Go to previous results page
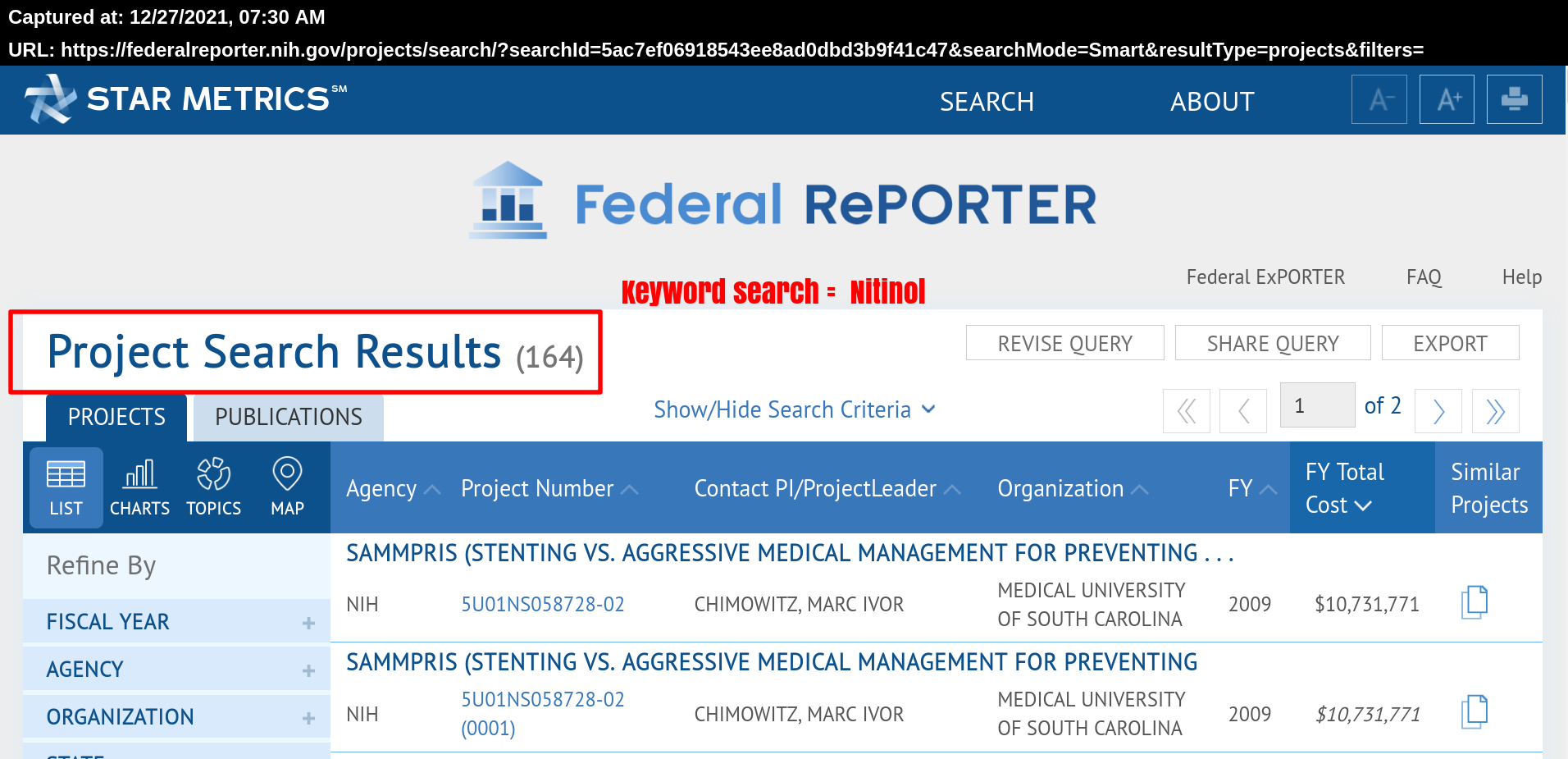 [x=1243, y=410]
